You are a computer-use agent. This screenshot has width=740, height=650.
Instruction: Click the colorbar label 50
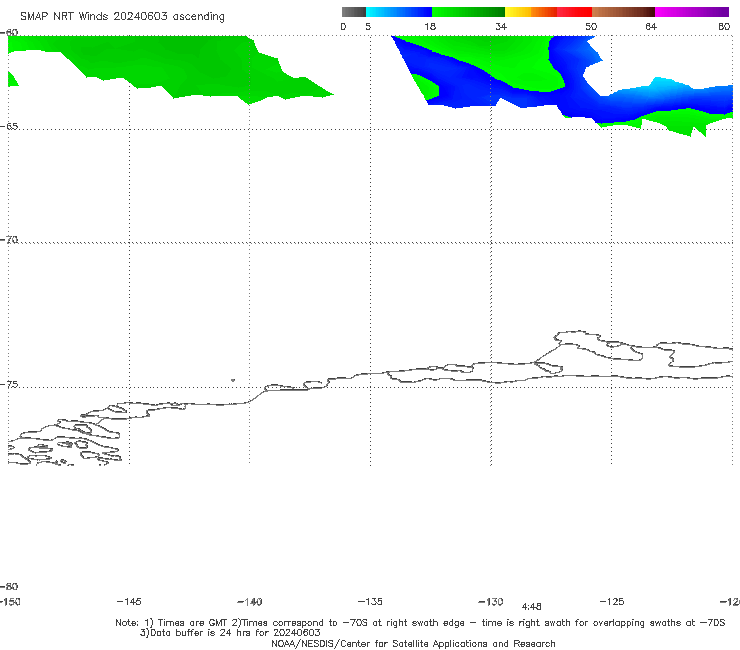click(x=591, y=27)
